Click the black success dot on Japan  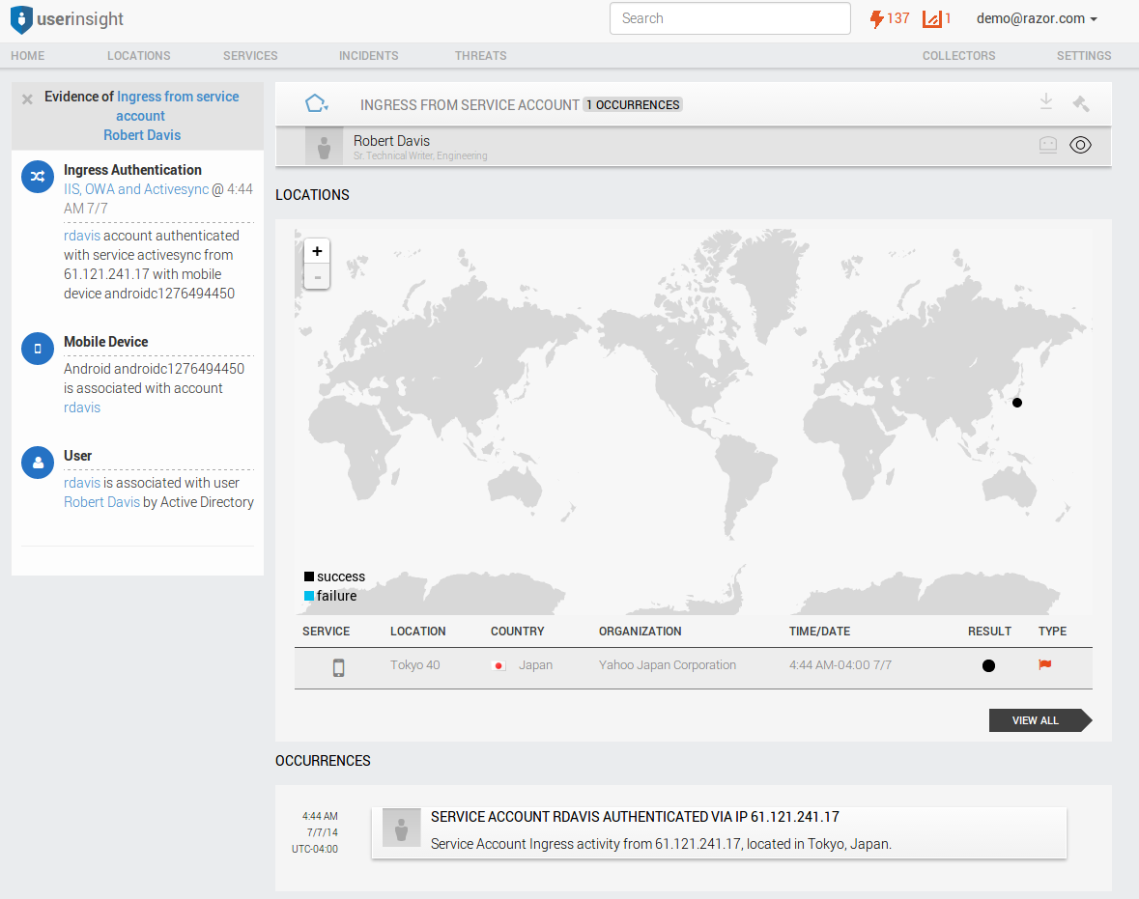point(1017,403)
